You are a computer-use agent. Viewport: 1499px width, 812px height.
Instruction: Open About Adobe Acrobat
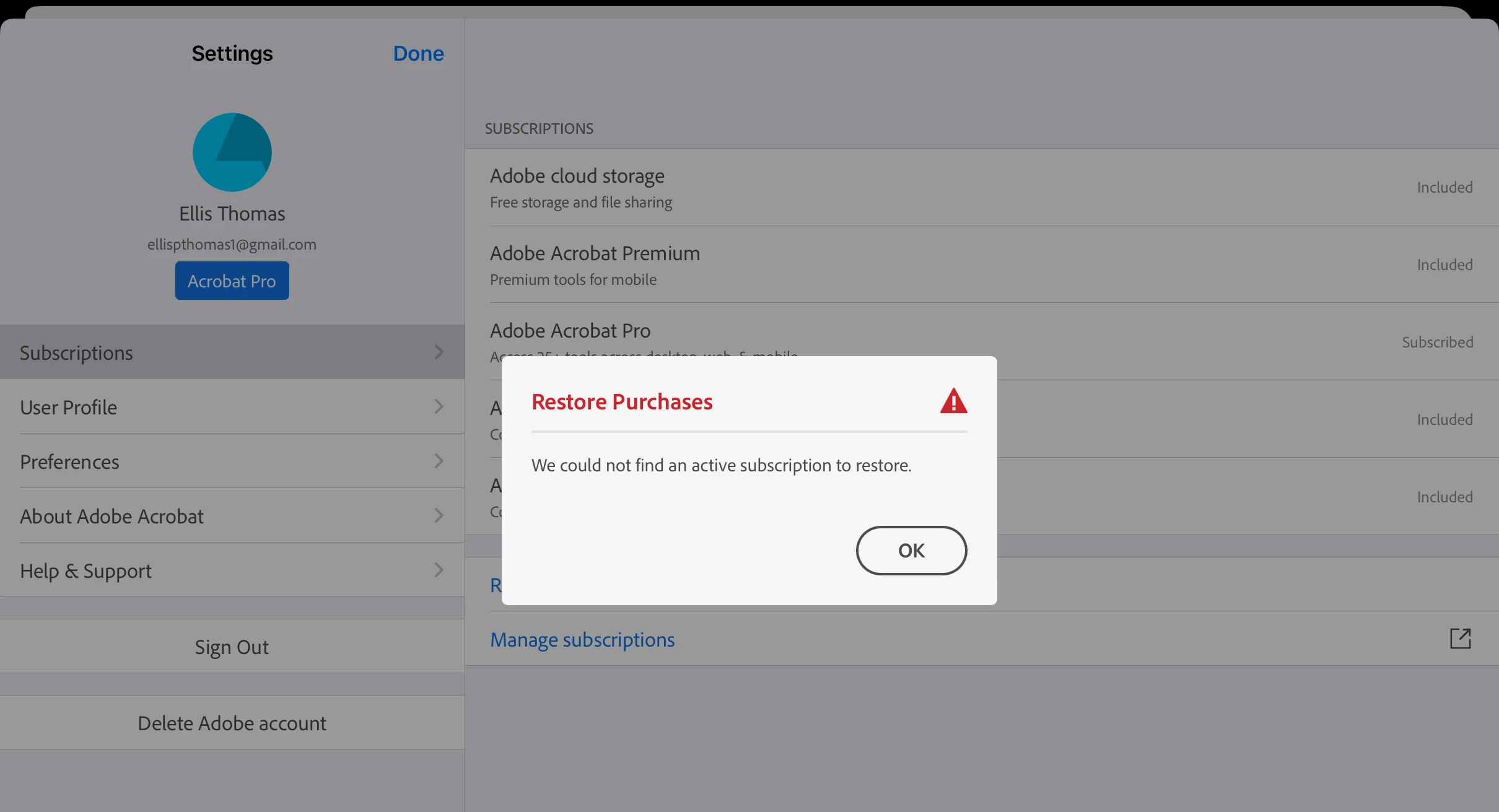[112, 516]
